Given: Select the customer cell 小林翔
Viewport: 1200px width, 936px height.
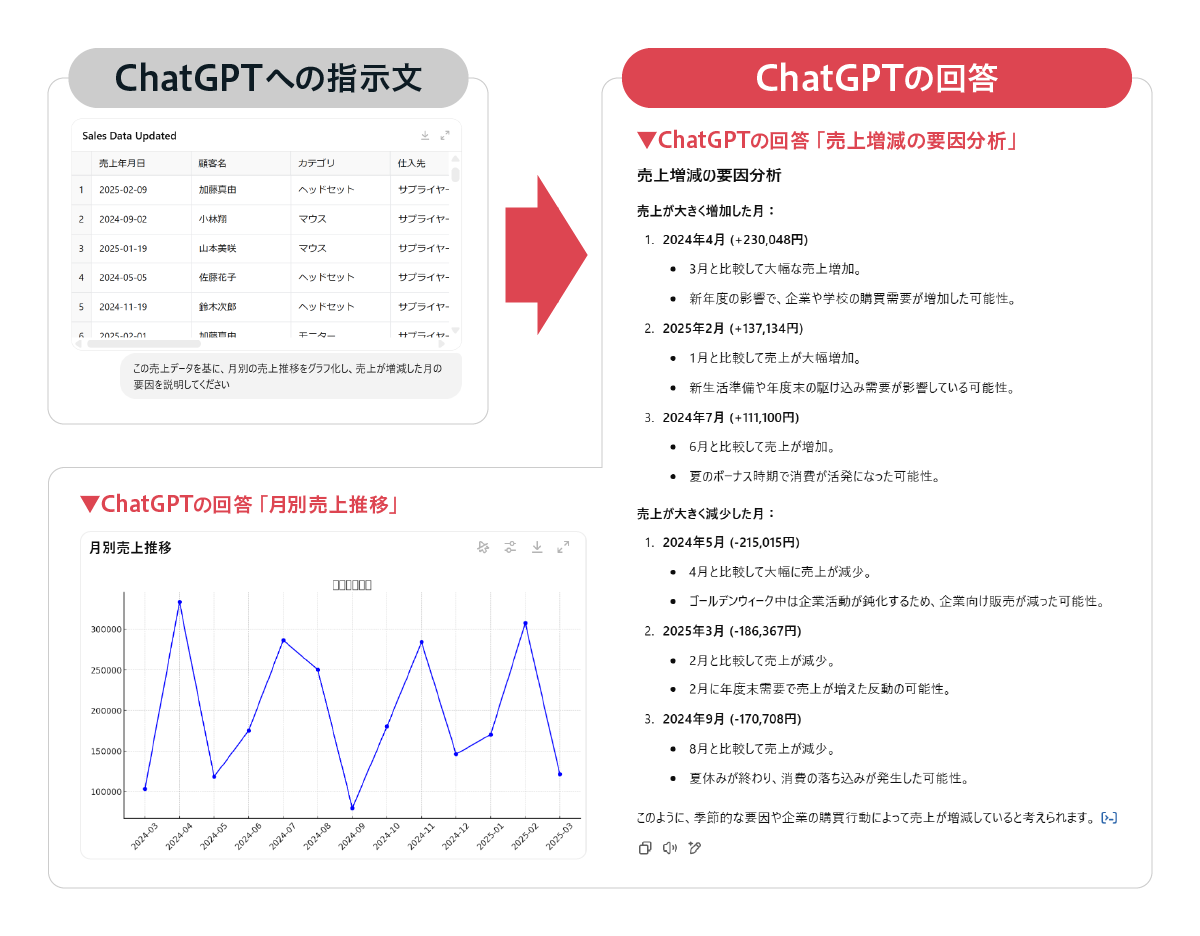Looking at the screenshot, I should point(241,218).
